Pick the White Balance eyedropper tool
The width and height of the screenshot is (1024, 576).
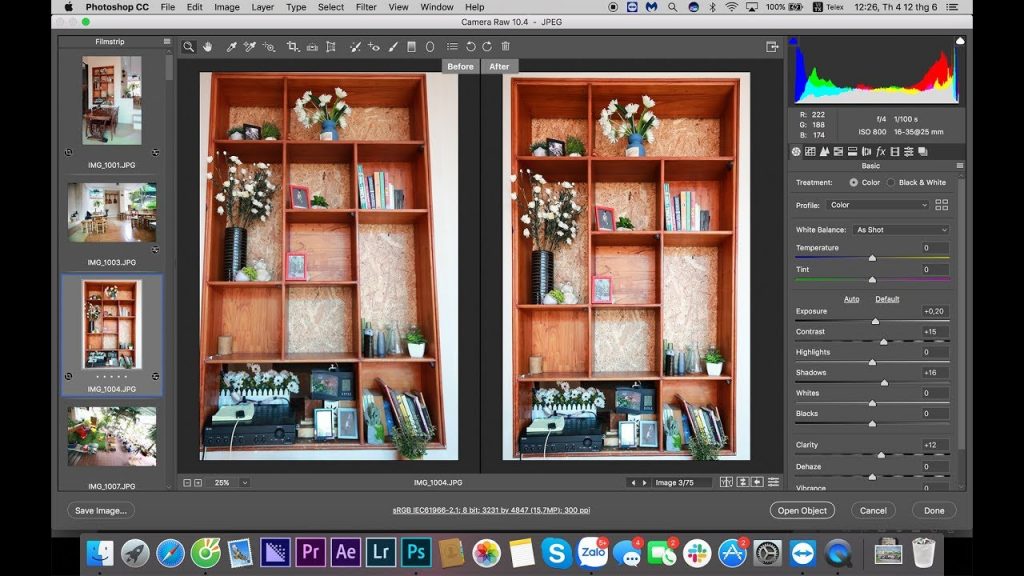pos(231,46)
